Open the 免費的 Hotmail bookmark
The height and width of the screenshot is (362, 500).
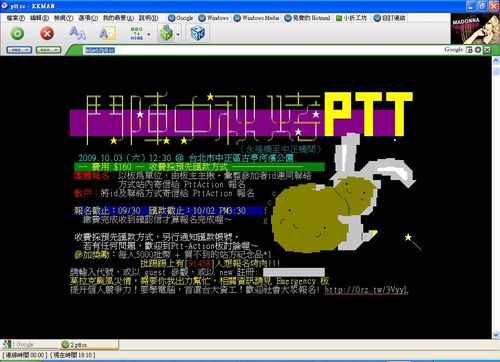pos(307,18)
